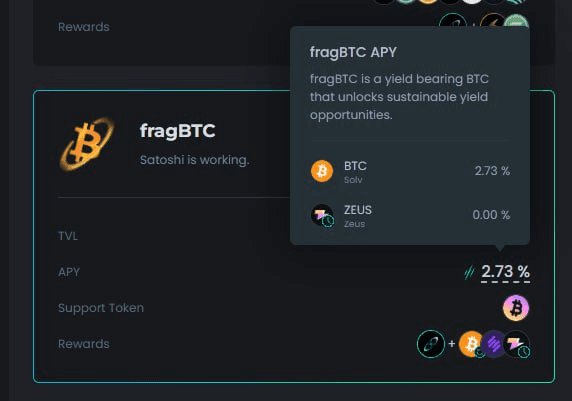Click the fragBTC orbiting Bitcoin logo

tap(87, 144)
